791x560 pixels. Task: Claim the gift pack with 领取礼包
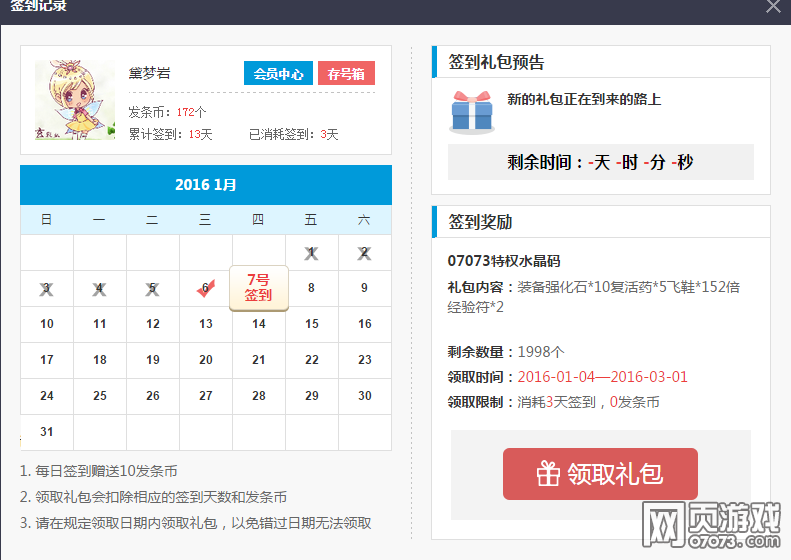600,474
